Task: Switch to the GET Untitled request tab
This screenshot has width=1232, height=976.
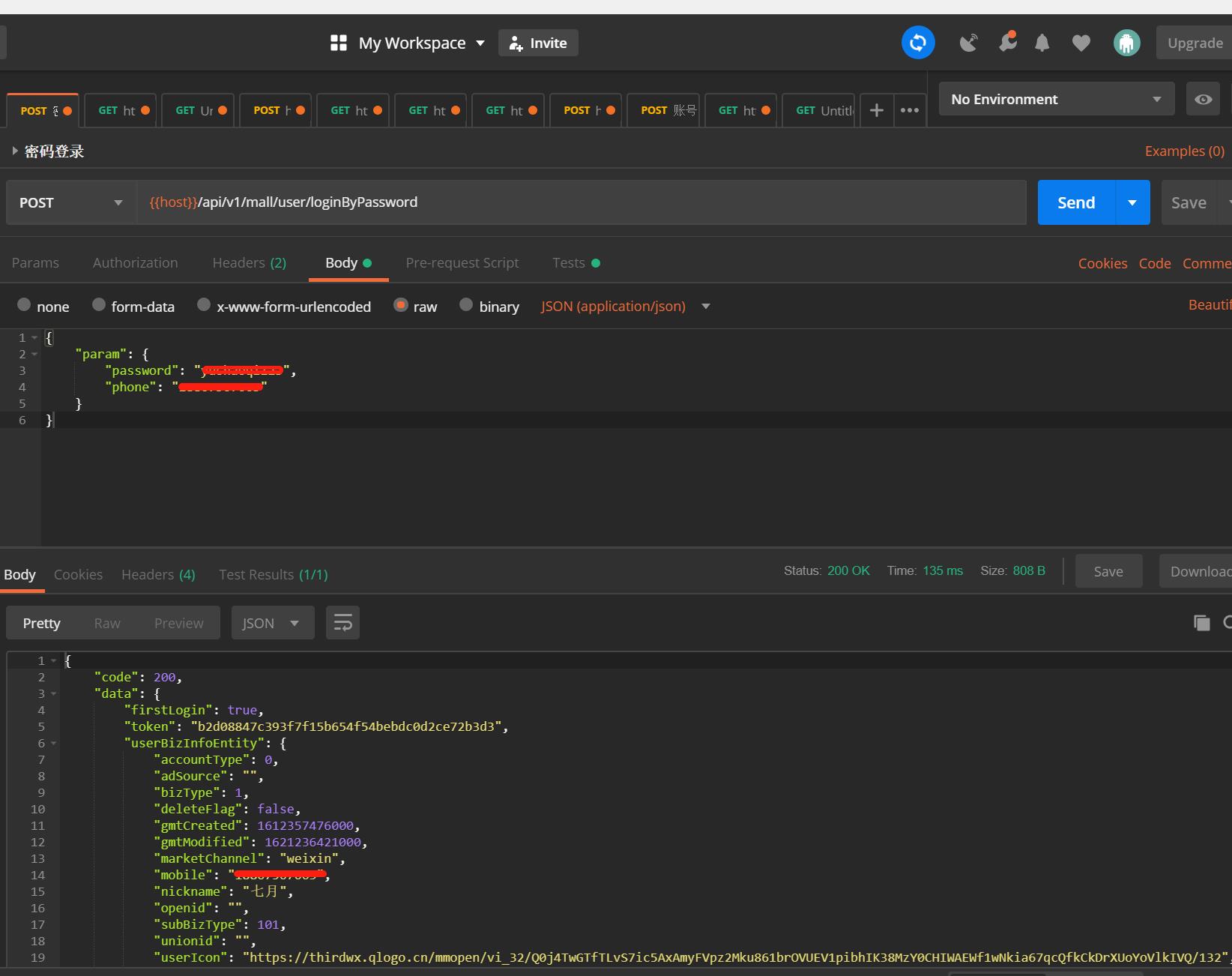Action: click(818, 110)
